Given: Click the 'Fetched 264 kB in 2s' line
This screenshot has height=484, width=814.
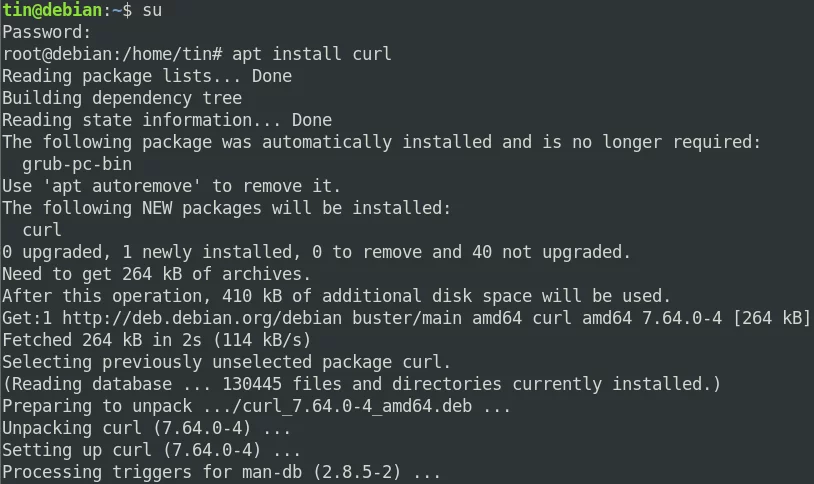Looking at the screenshot, I should (156, 340).
